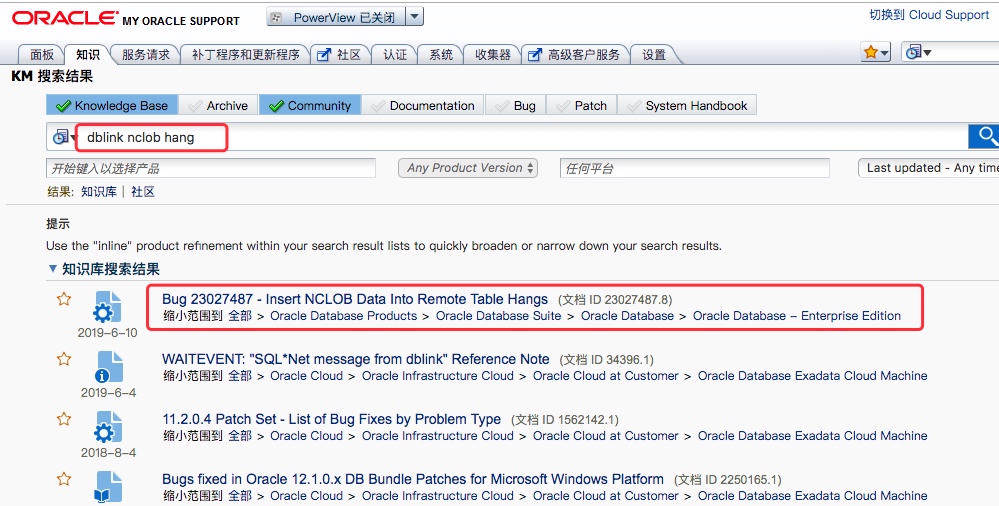
Task: Jump to 知识库 results link
Action: click(99, 191)
